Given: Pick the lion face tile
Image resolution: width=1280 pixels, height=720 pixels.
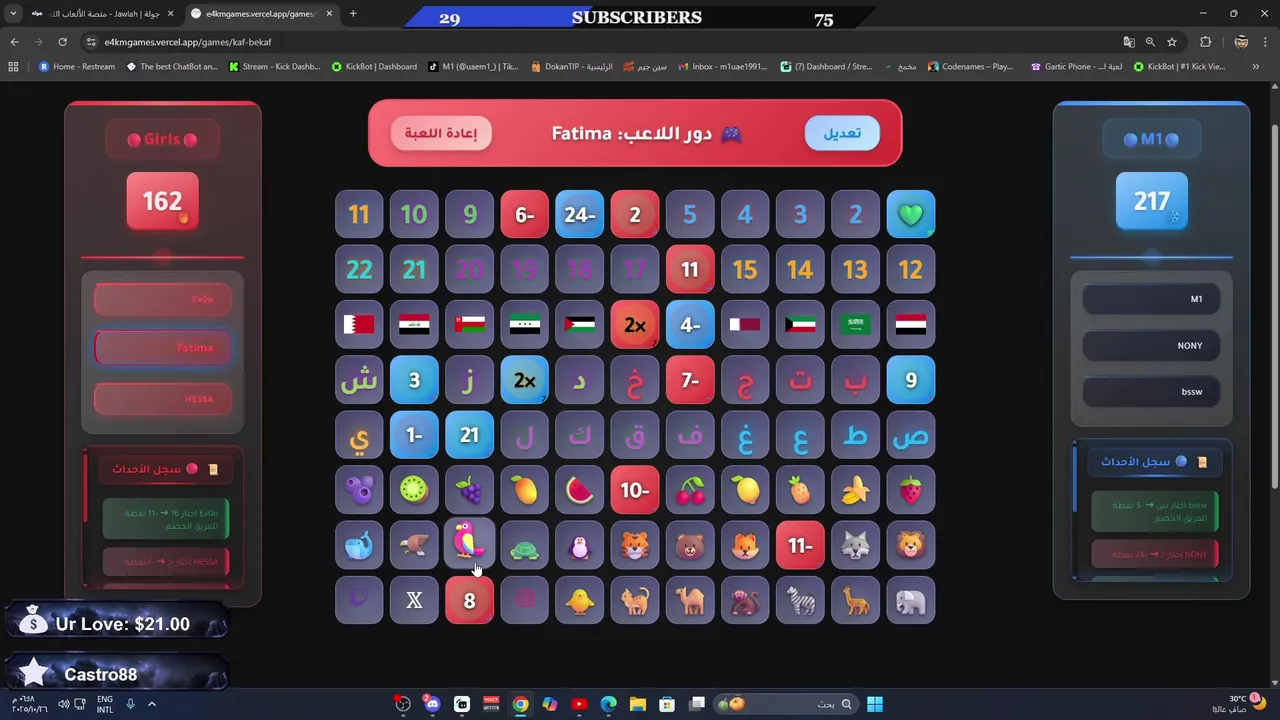Looking at the screenshot, I should click(x=910, y=545).
